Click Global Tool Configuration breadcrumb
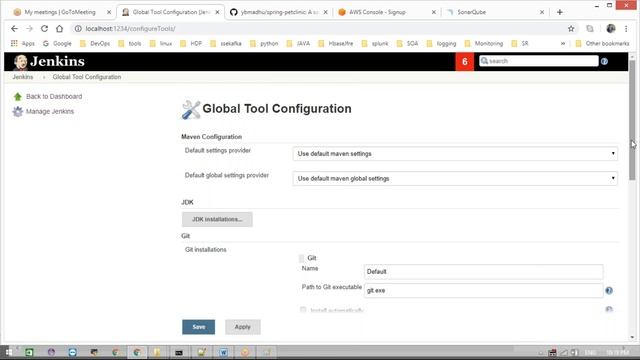The height and width of the screenshot is (360, 640). (x=87, y=77)
